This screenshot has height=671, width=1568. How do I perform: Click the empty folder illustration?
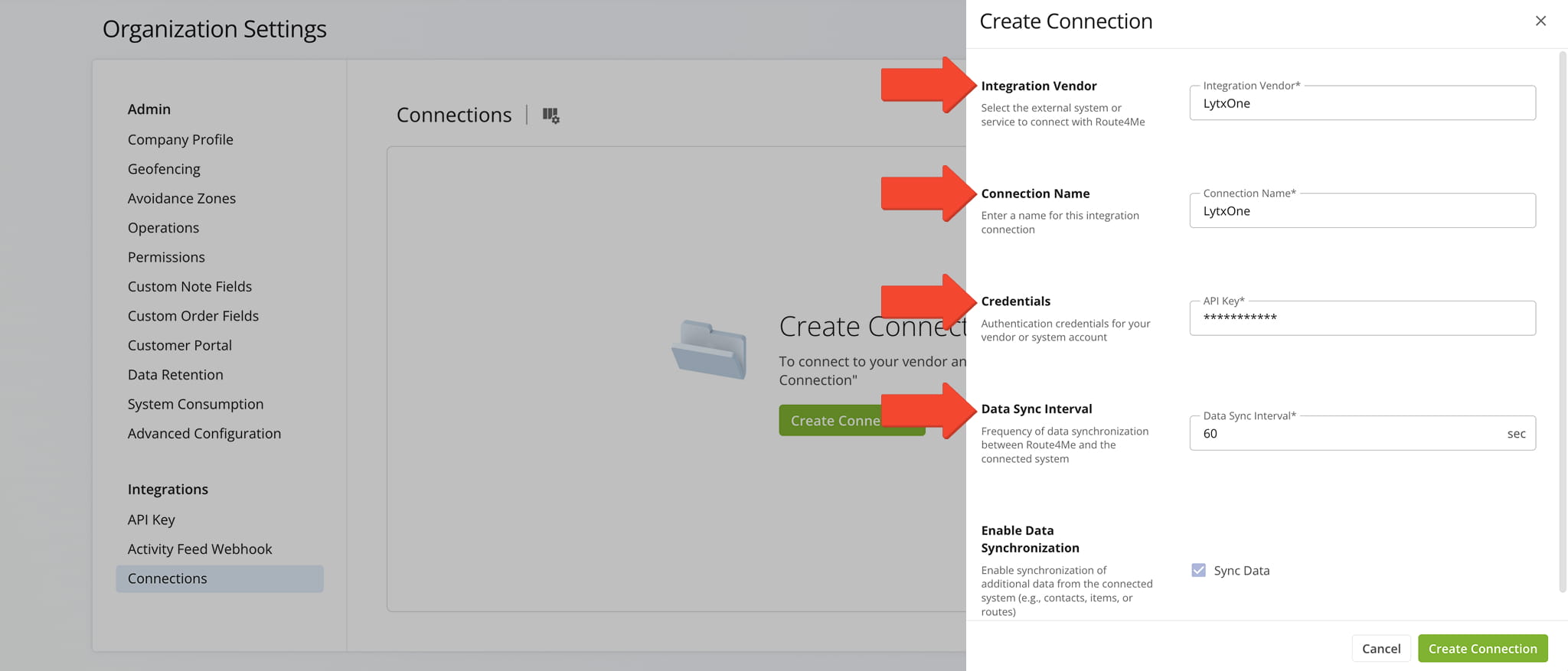(x=709, y=350)
